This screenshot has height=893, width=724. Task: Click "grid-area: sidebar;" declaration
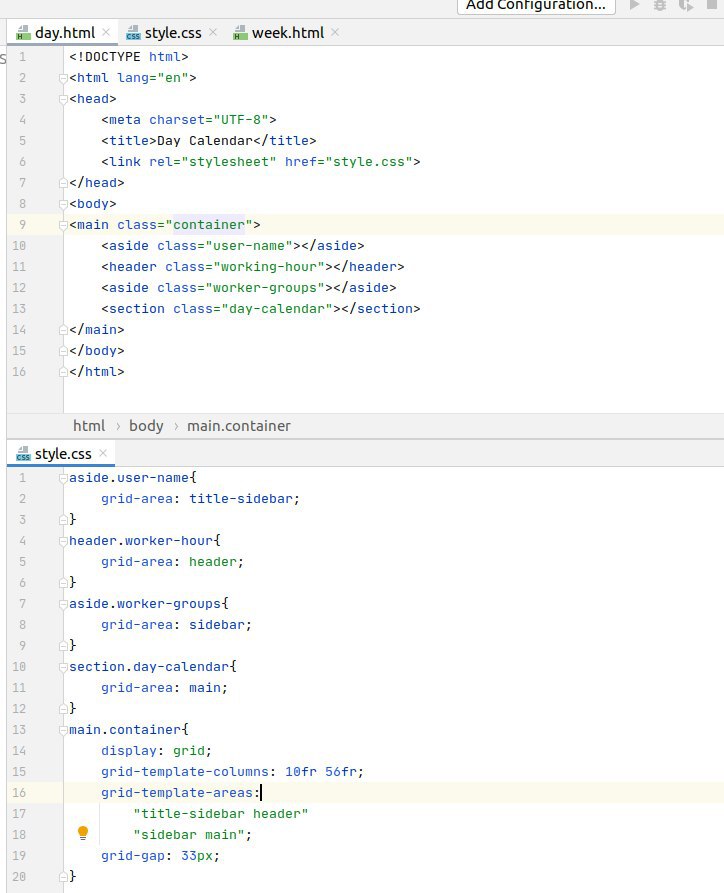[x=177, y=625]
